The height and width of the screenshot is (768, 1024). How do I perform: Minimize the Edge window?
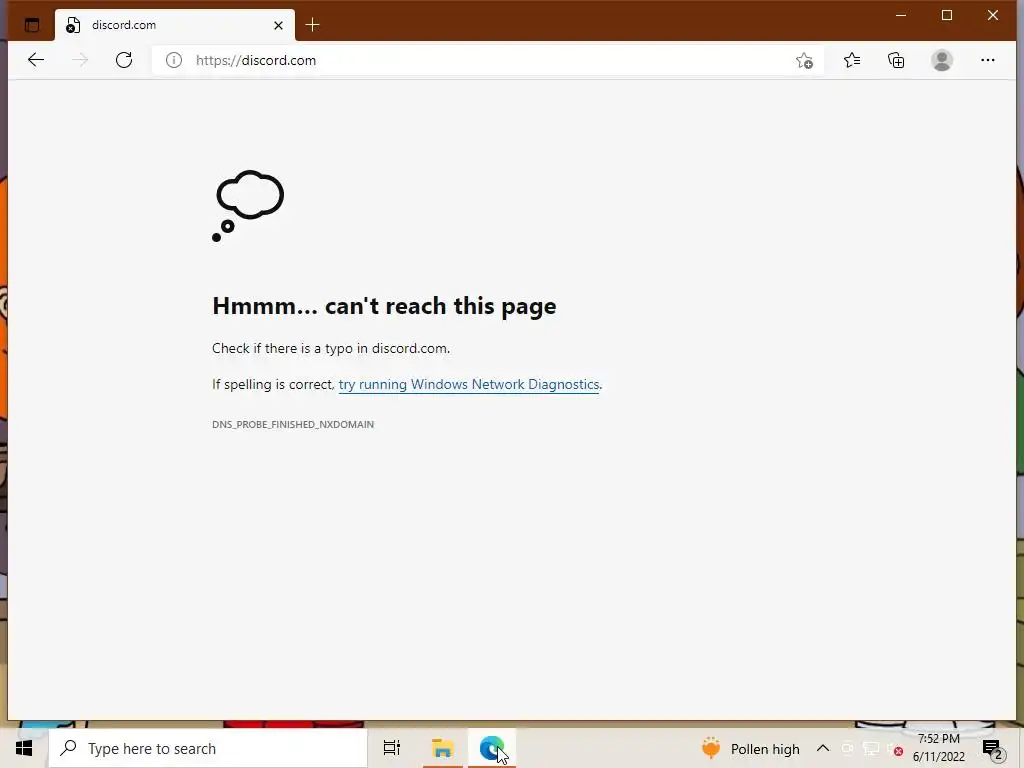point(901,15)
